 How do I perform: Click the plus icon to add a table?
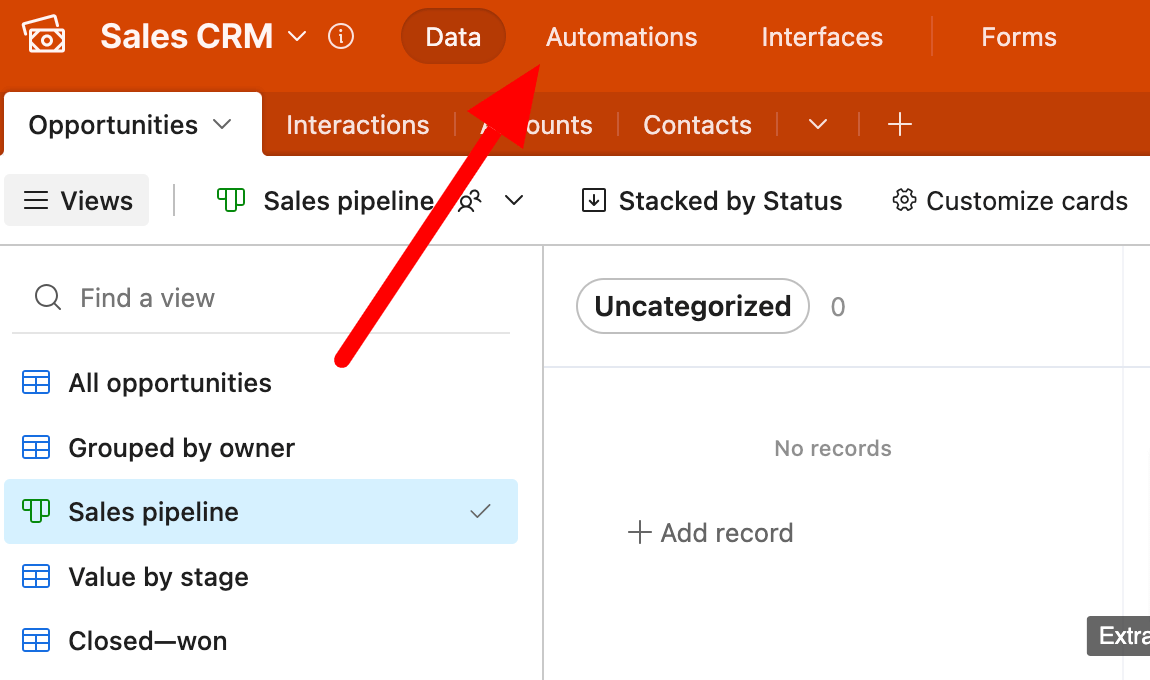[x=900, y=125]
